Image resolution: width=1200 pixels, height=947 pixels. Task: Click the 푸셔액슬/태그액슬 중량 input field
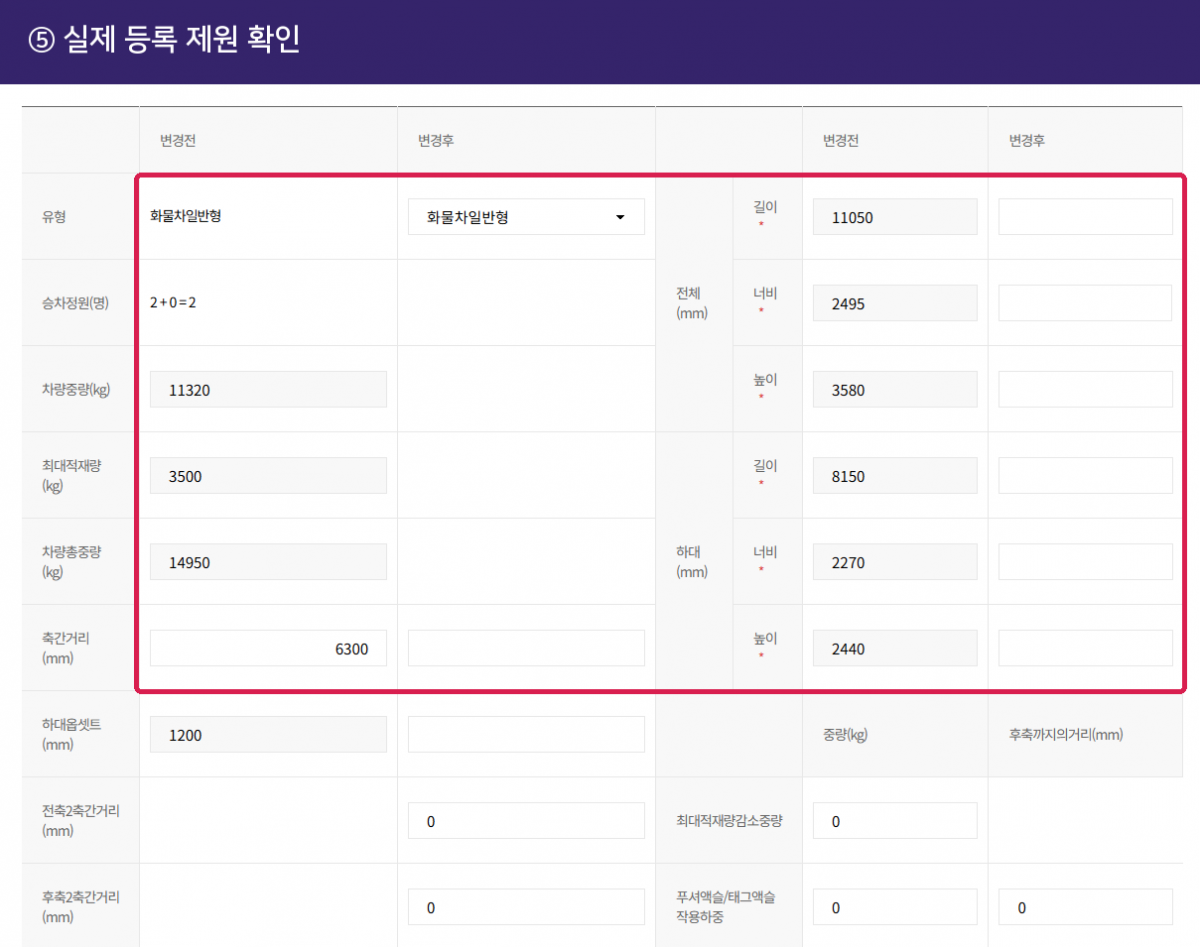coord(895,907)
